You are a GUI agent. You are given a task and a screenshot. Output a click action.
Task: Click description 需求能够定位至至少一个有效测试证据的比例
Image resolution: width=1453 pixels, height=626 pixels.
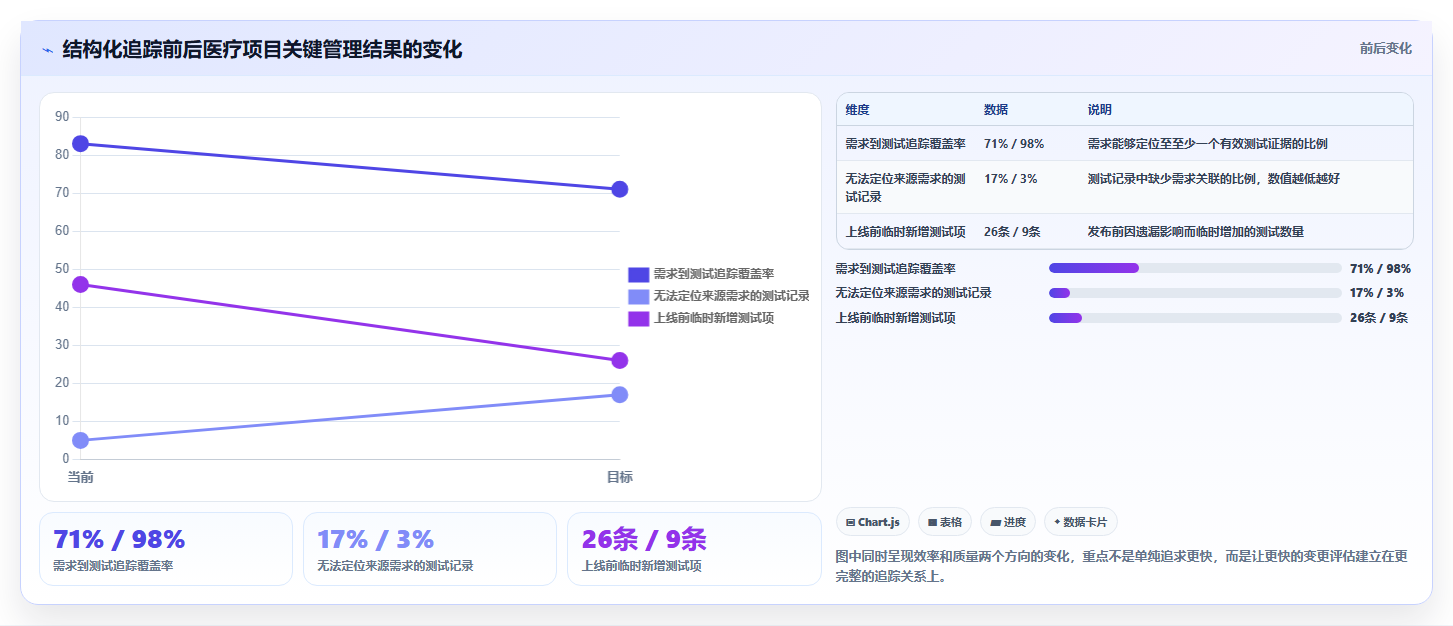tap(1208, 144)
